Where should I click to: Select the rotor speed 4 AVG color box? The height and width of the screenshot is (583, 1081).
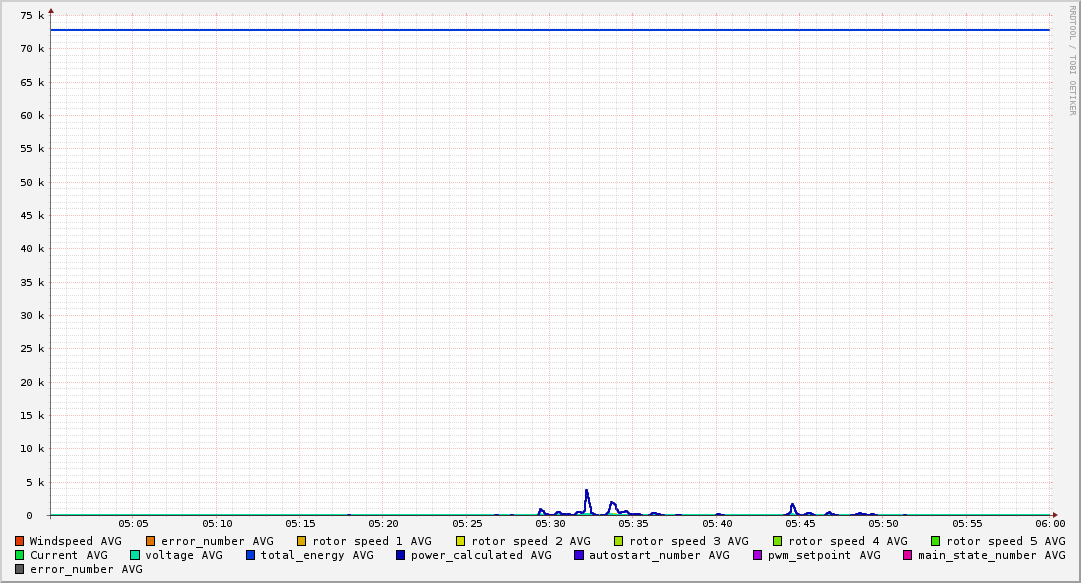pos(778,541)
